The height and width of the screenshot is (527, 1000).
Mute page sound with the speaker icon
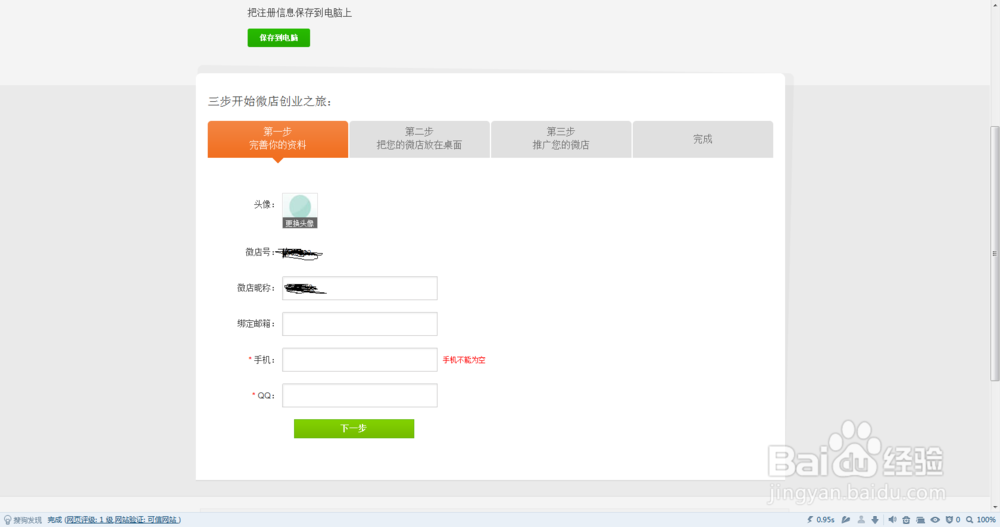coord(892,520)
